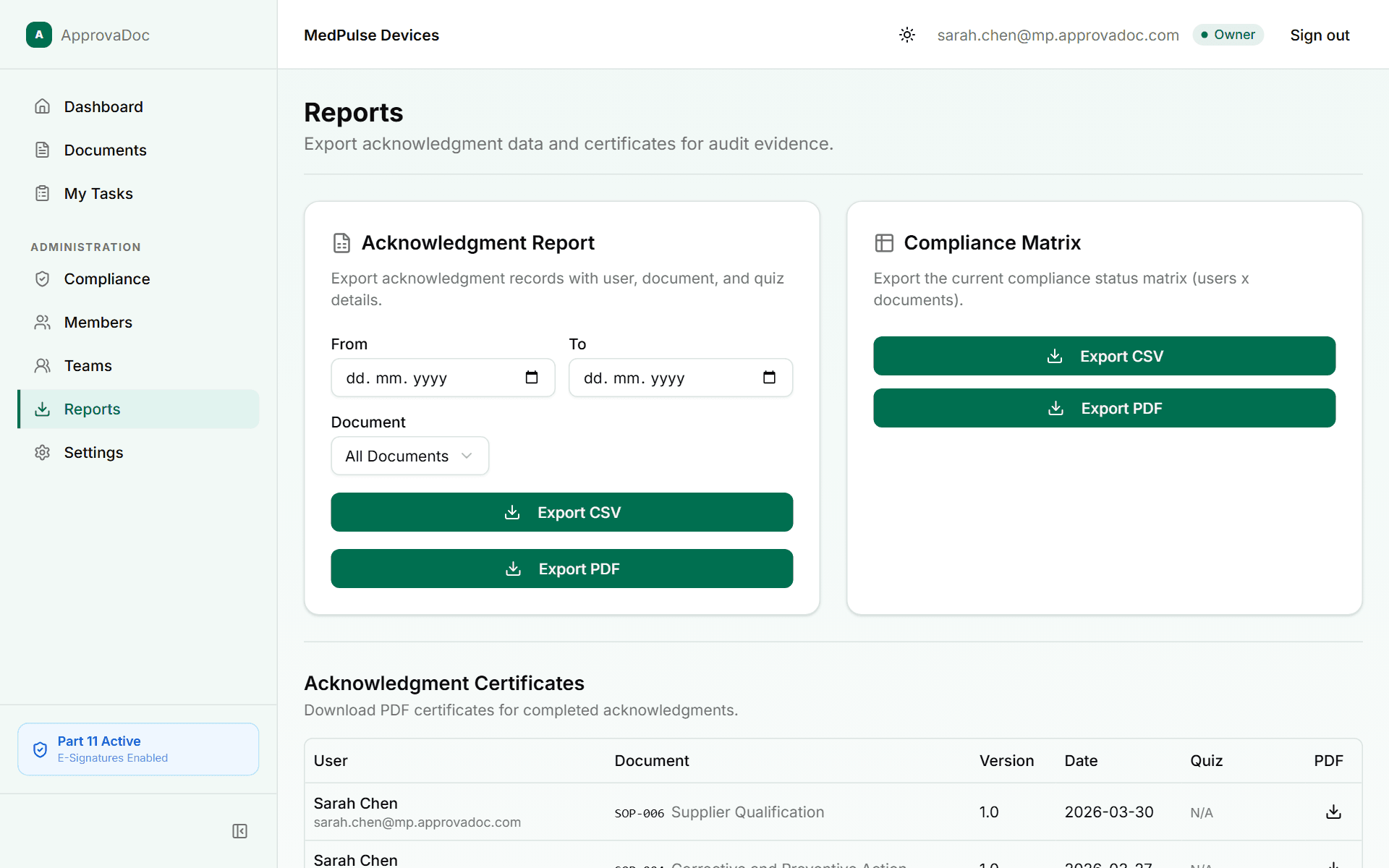Image resolution: width=1389 pixels, height=868 pixels.
Task: Download Sarah Chen's SOP-006 certificate PDF
Action: pos(1333,812)
